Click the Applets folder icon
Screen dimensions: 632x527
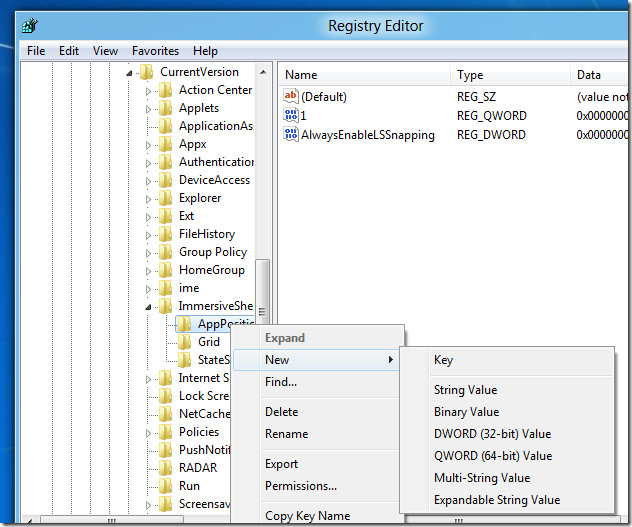tap(165, 108)
